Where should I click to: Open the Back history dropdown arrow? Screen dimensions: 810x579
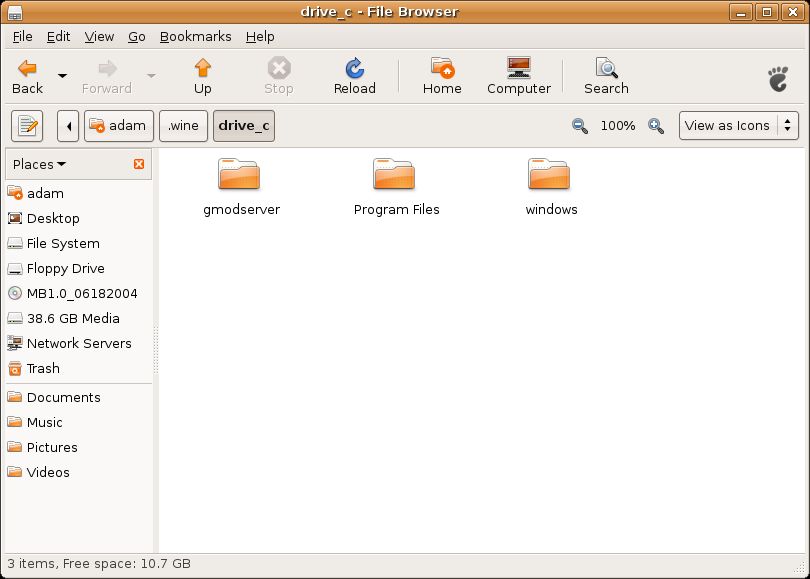click(x=62, y=76)
